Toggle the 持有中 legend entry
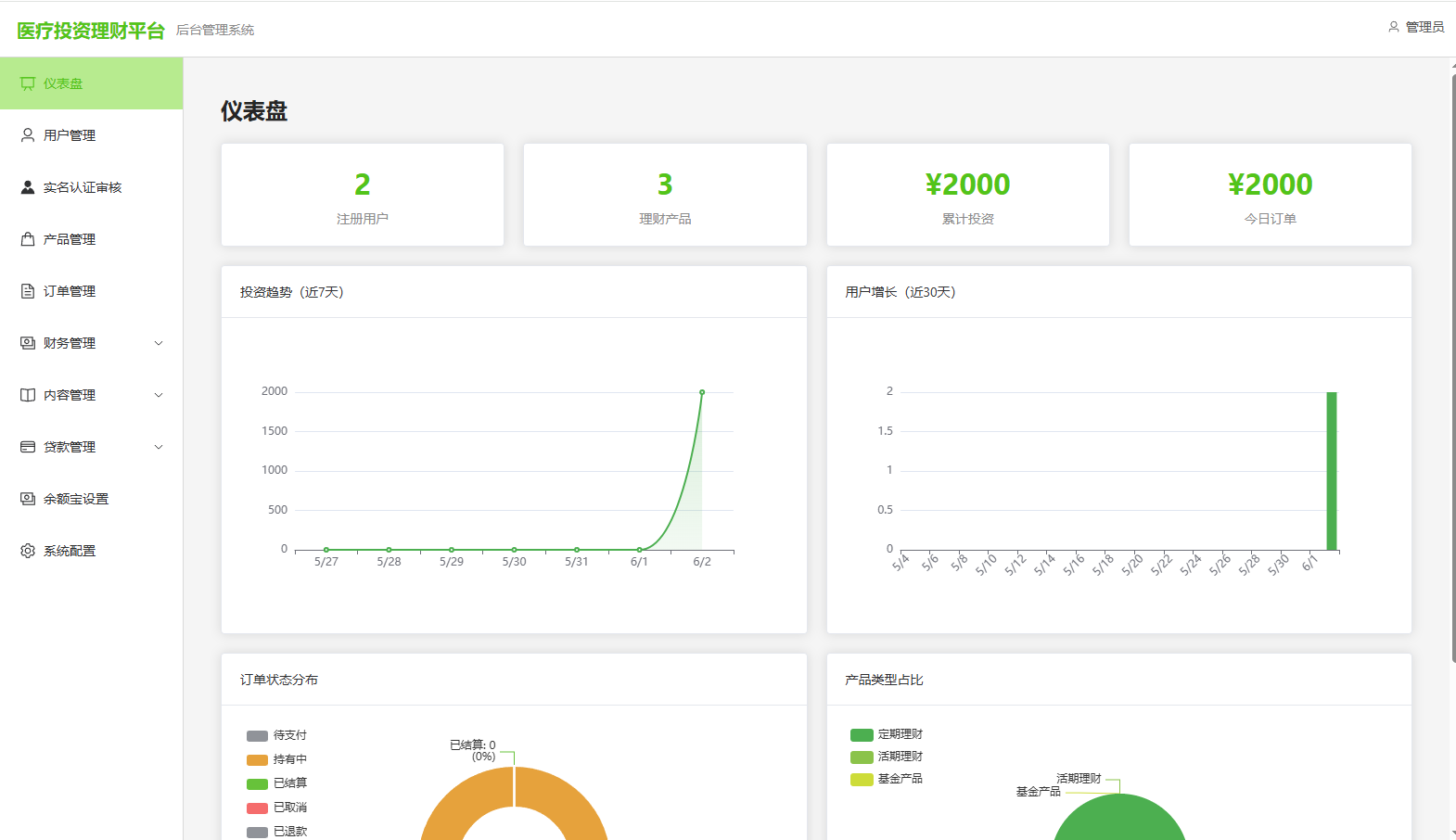Image resolution: width=1456 pixels, height=840 pixels. coord(276,759)
